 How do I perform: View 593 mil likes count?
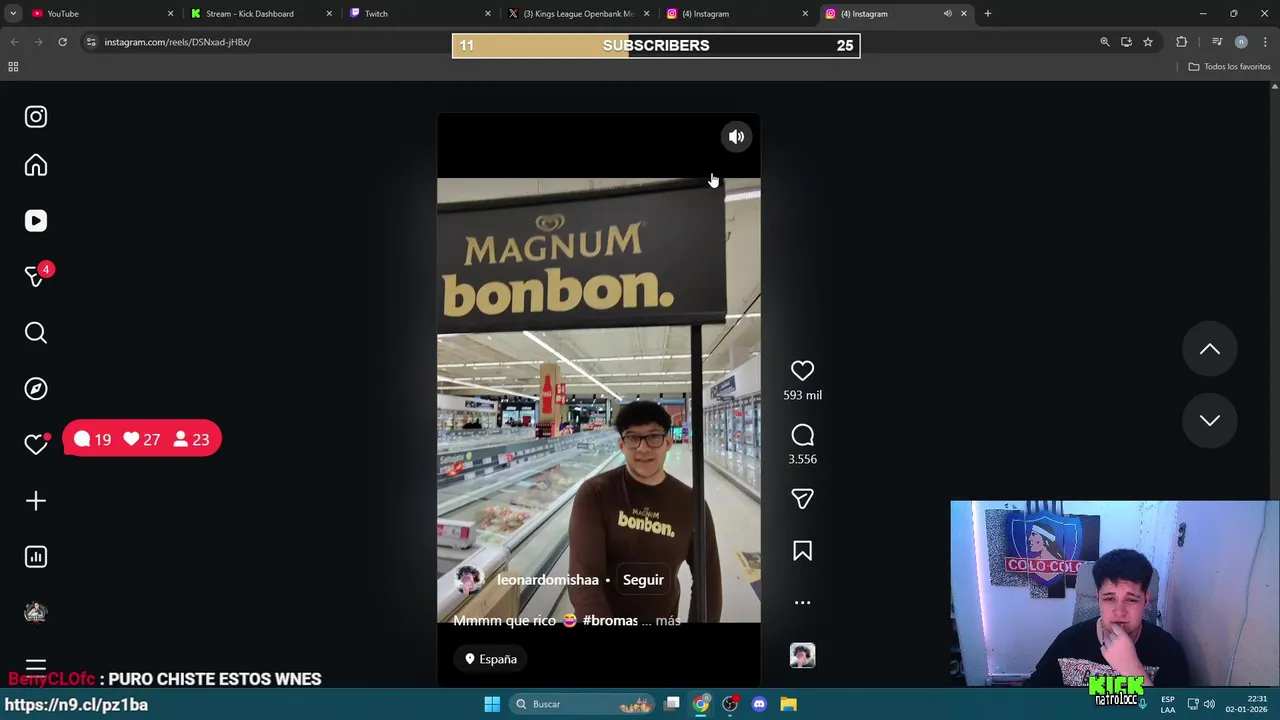tap(802, 395)
